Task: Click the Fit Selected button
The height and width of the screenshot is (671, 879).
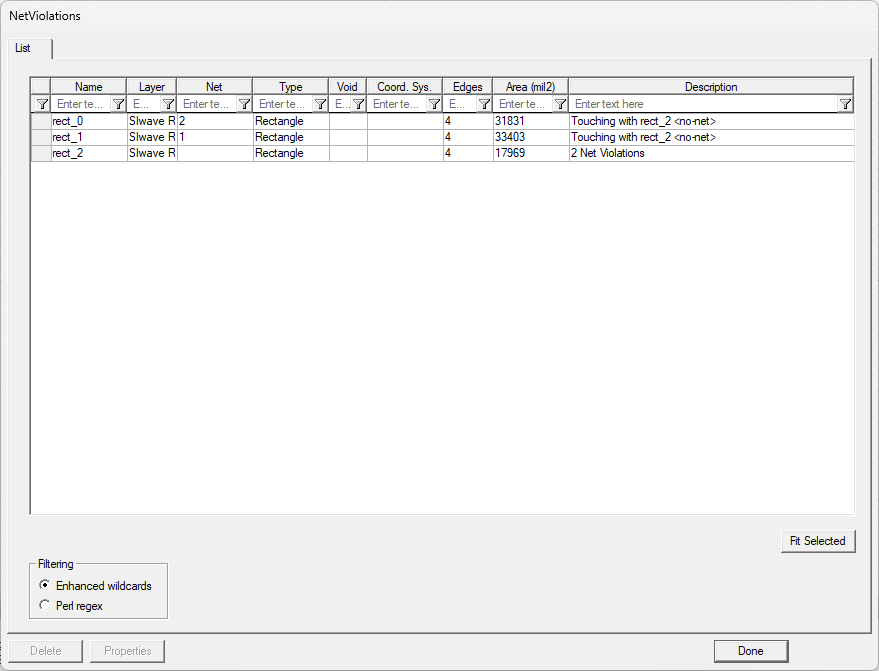Action: coord(818,541)
